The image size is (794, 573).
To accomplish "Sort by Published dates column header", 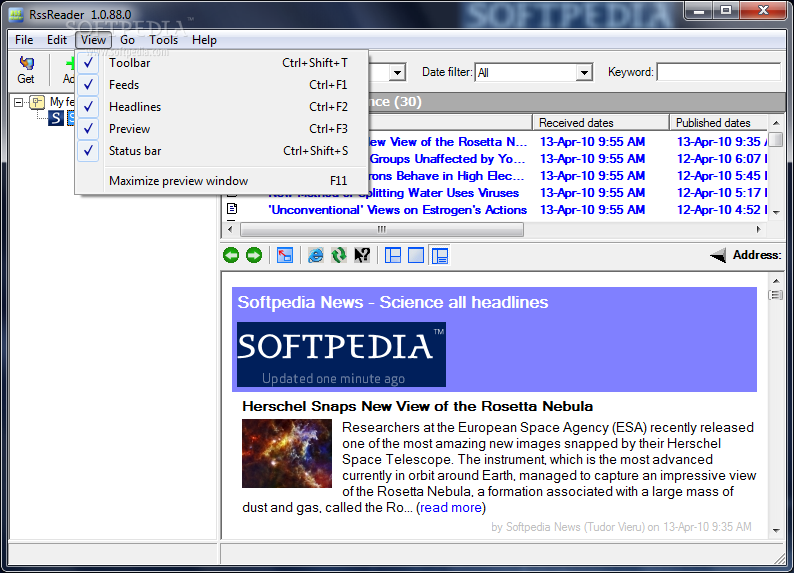I will click(718, 122).
